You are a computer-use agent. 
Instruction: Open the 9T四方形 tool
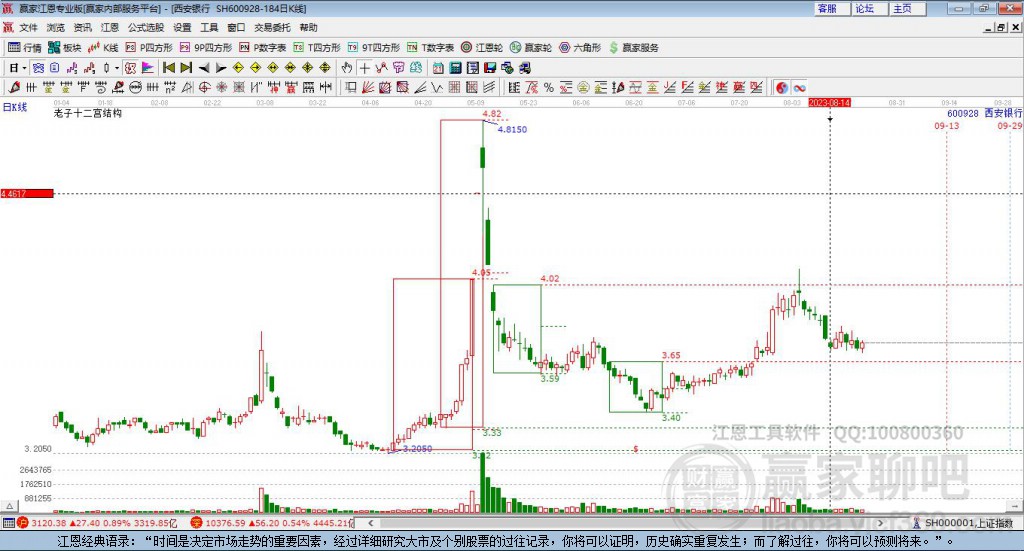point(374,48)
